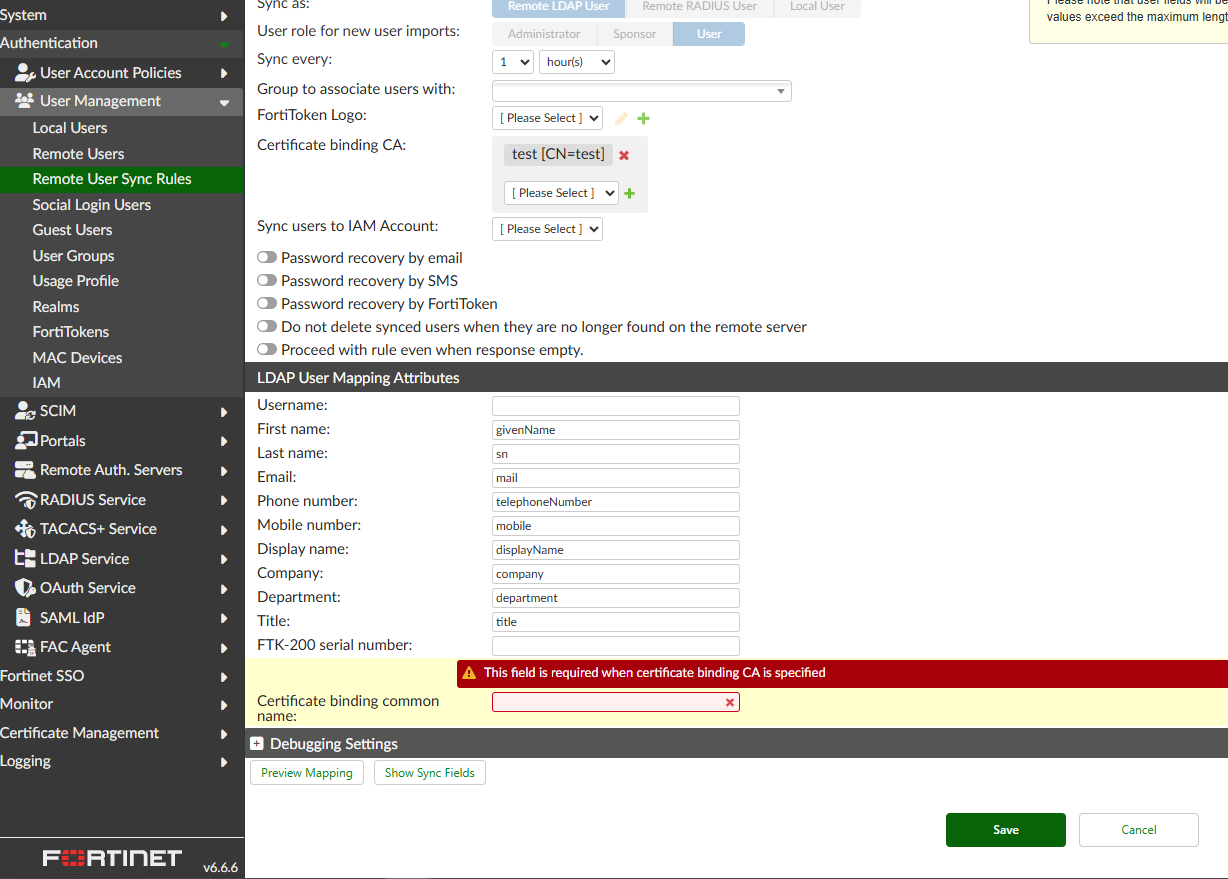Add another certificate binding CA with green plus
The width and height of the screenshot is (1228, 879).
tap(630, 194)
